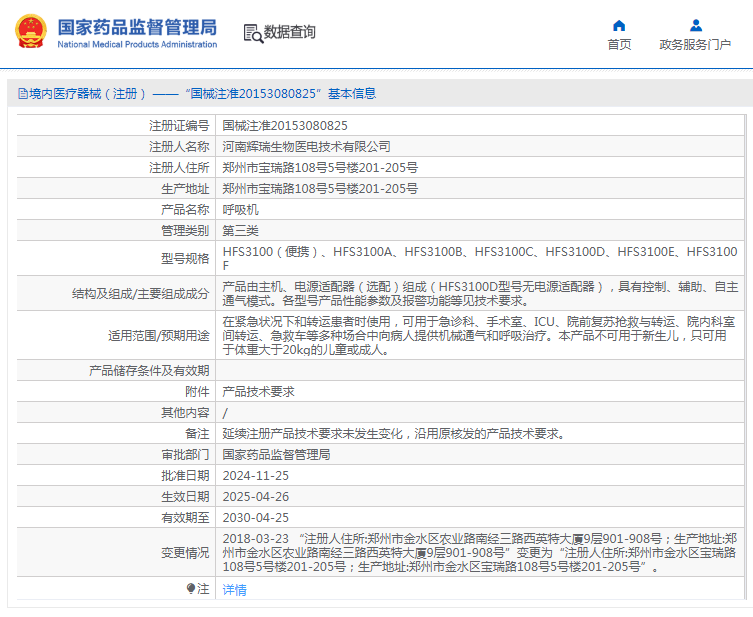Click the approval date 2024-11-25
Image resolution: width=753 pixels, height=617 pixels.
(x=255, y=476)
